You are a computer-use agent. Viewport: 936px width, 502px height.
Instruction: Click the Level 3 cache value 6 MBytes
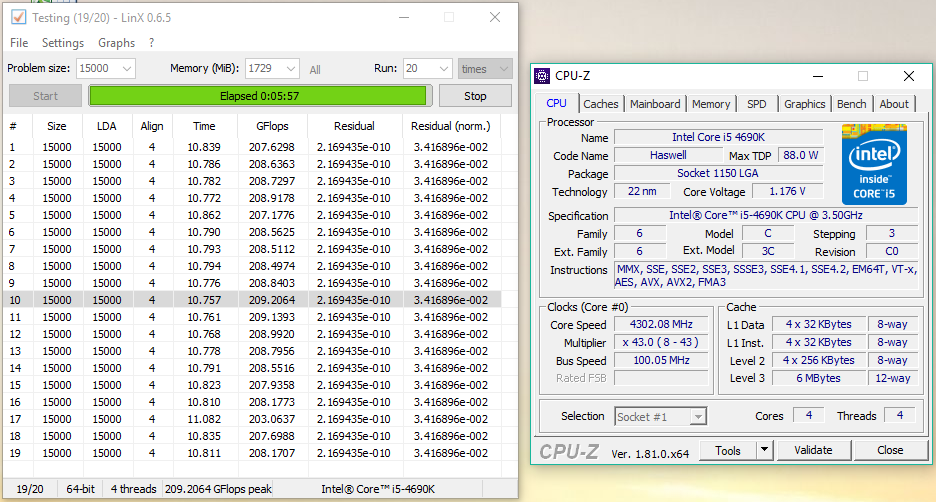coord(818,378)
